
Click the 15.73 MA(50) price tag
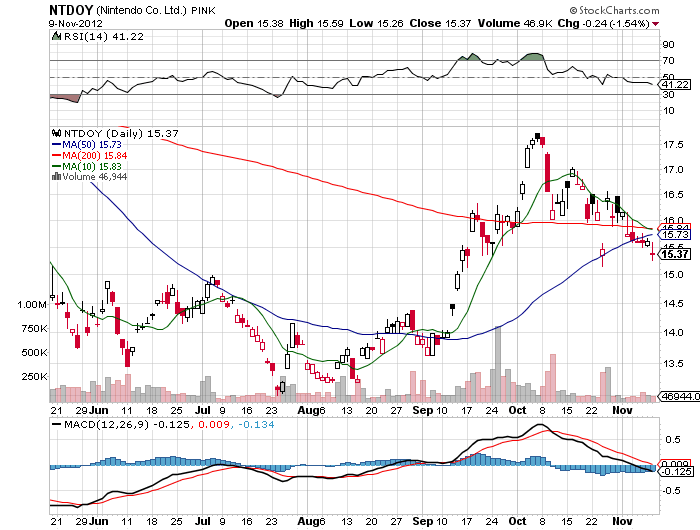pos(675,234)
